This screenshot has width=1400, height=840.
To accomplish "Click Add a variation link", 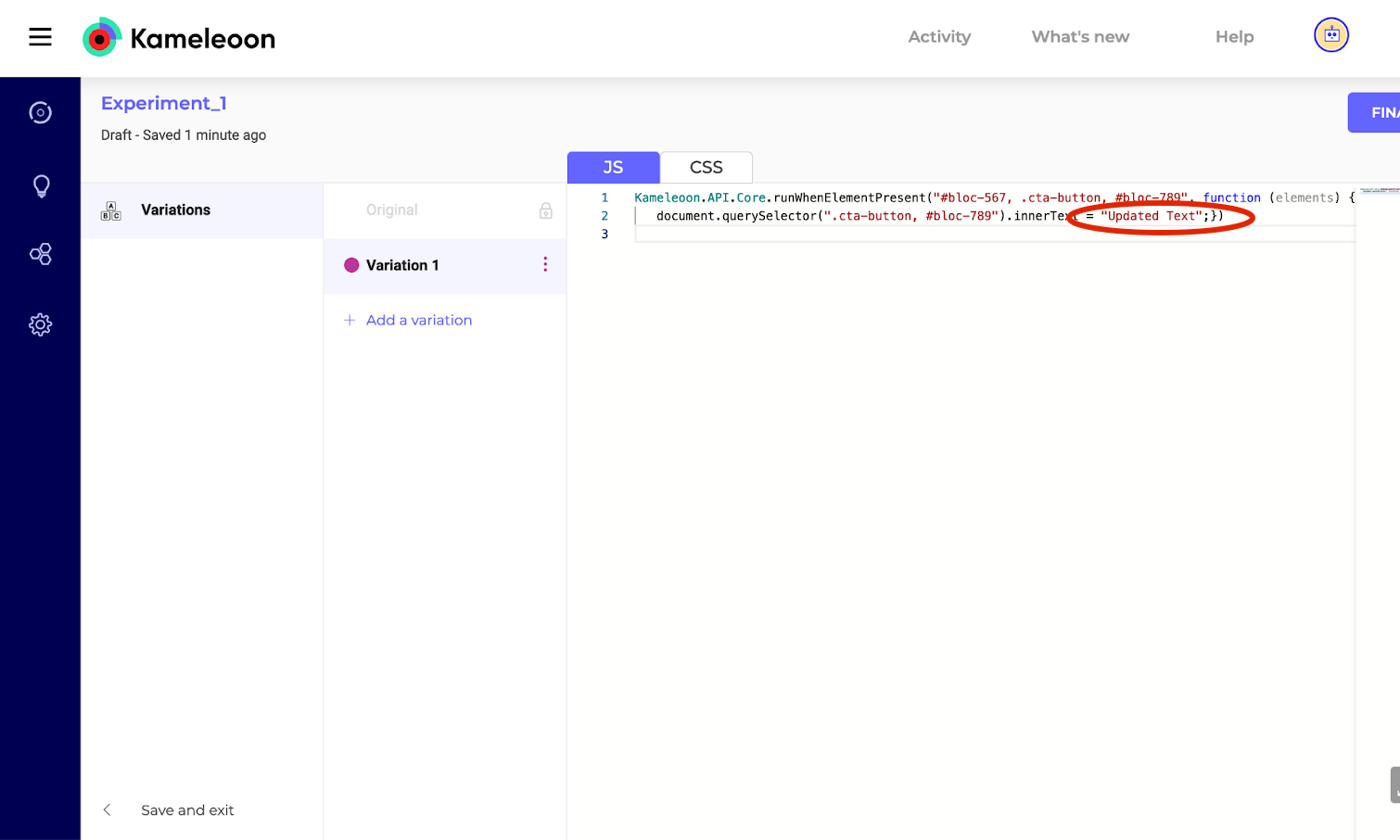I will tap(418, 320).
